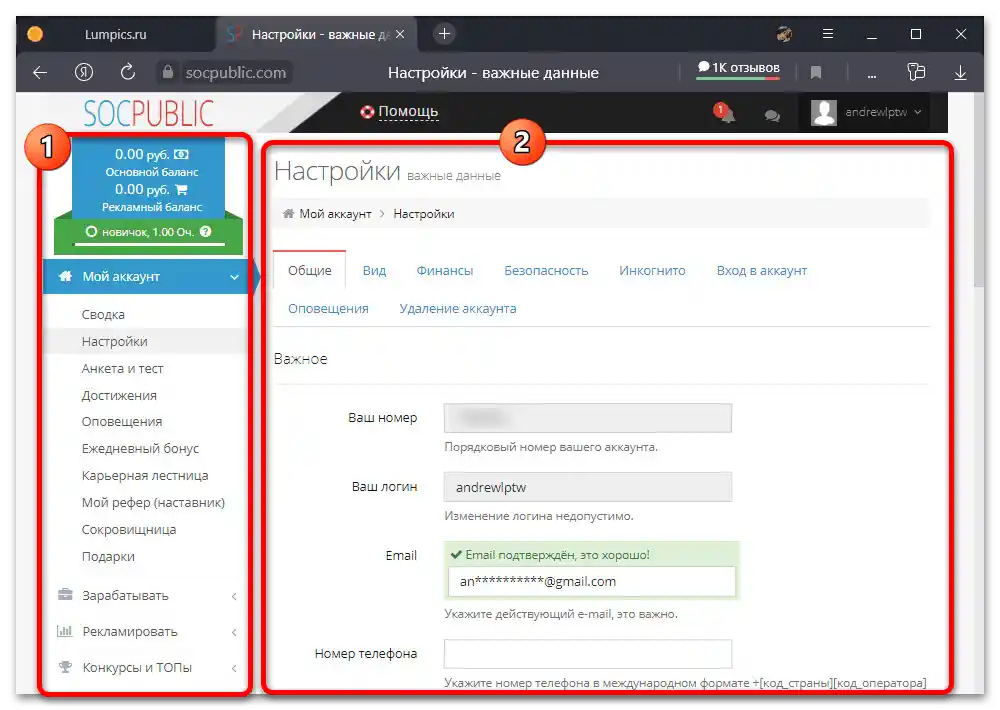1000x710 pixels.
Task: Open Подарки in the sidebar
Action: pyautogui.click(x=108, y=556)
